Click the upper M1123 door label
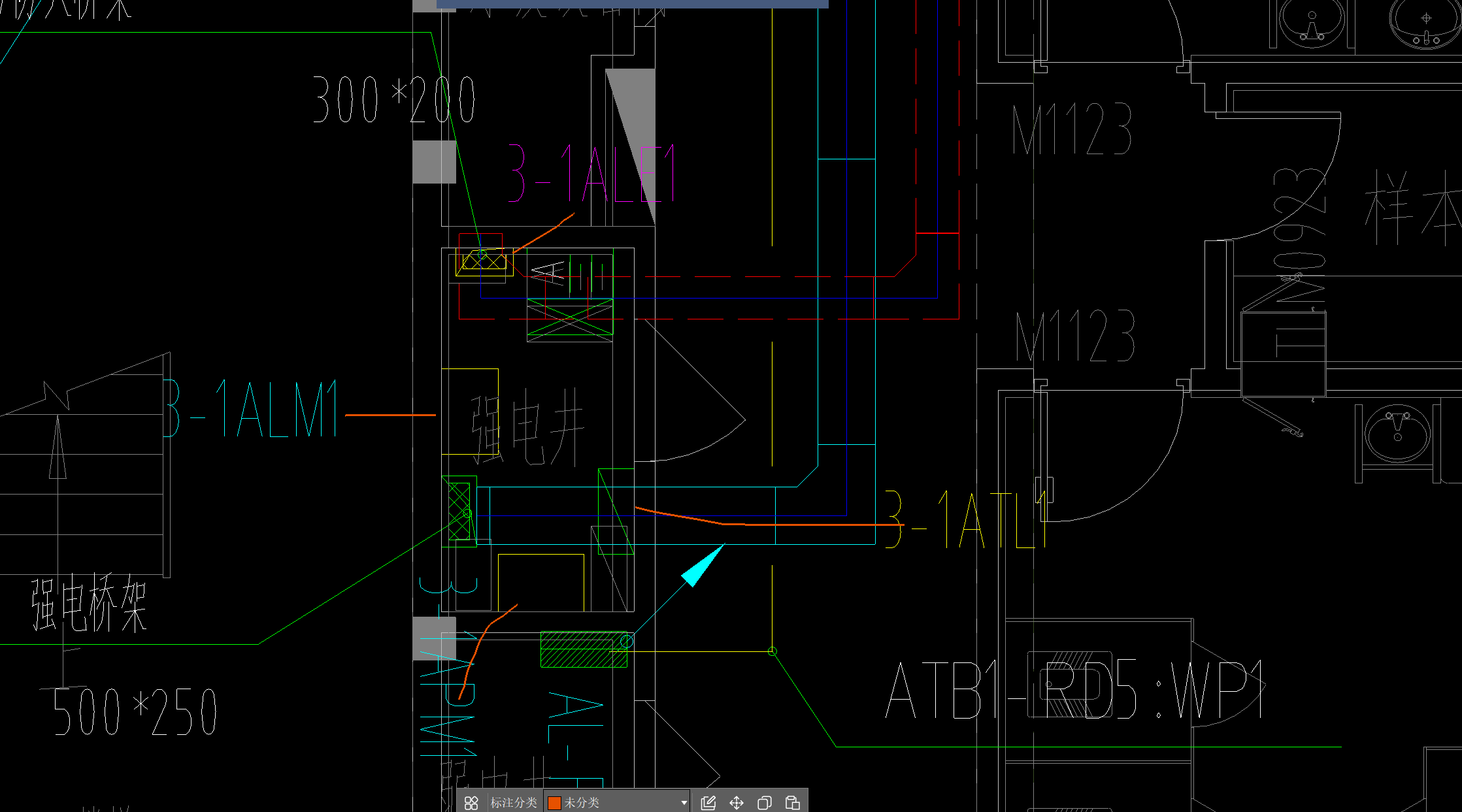 (x=1072, y=129)
